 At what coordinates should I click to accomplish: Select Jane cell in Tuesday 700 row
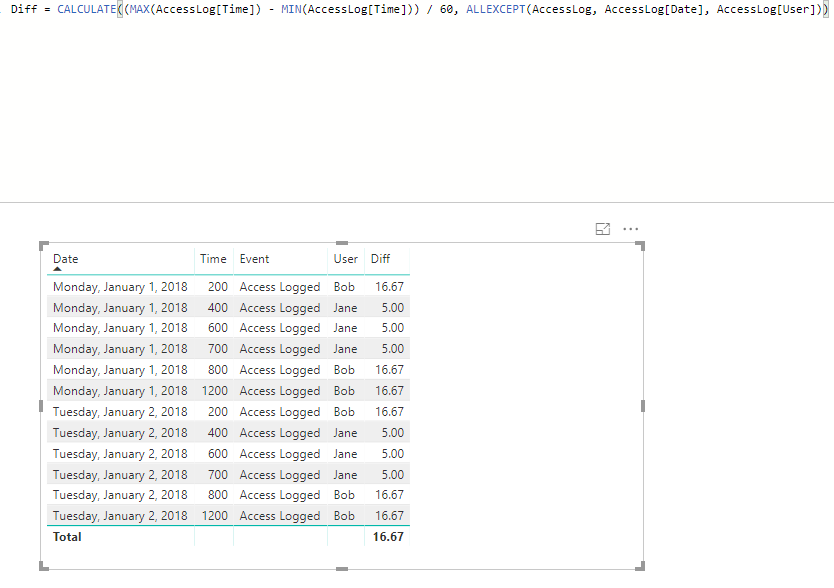pyautogui.click(x=345, y=475)
